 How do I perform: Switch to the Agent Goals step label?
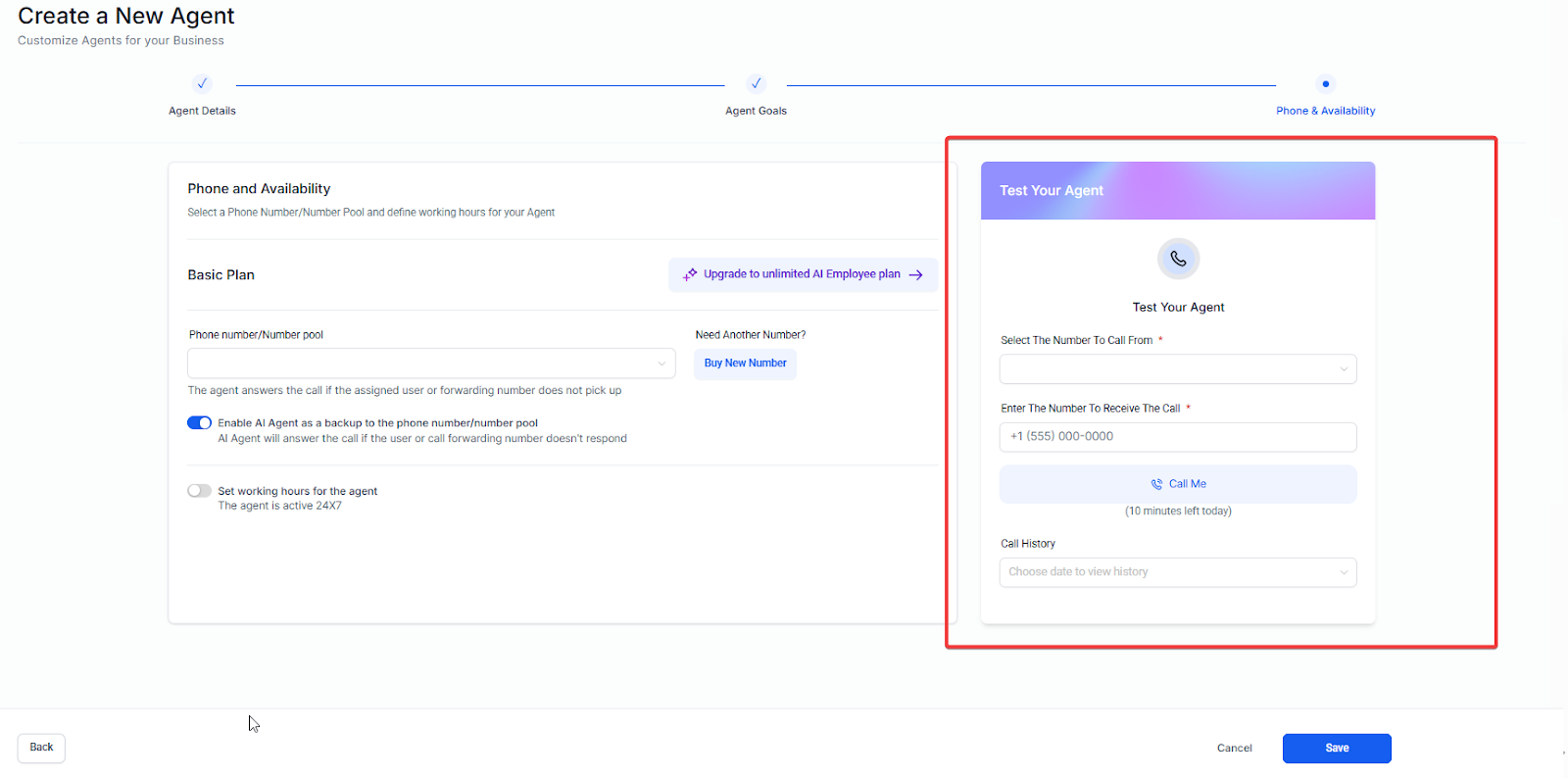click(756, 111)
